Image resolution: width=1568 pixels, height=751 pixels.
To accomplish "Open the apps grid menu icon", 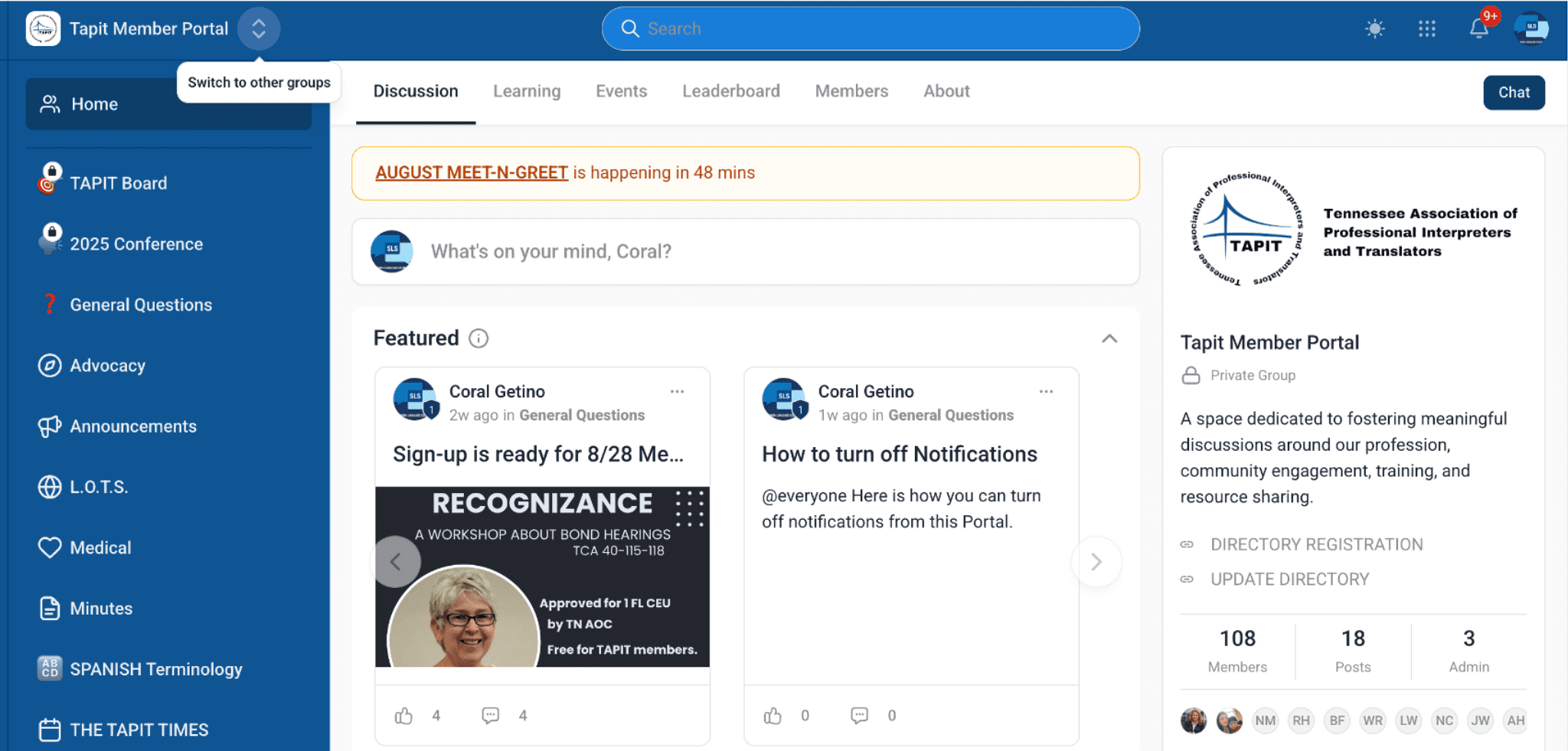I will point(1426,29).
